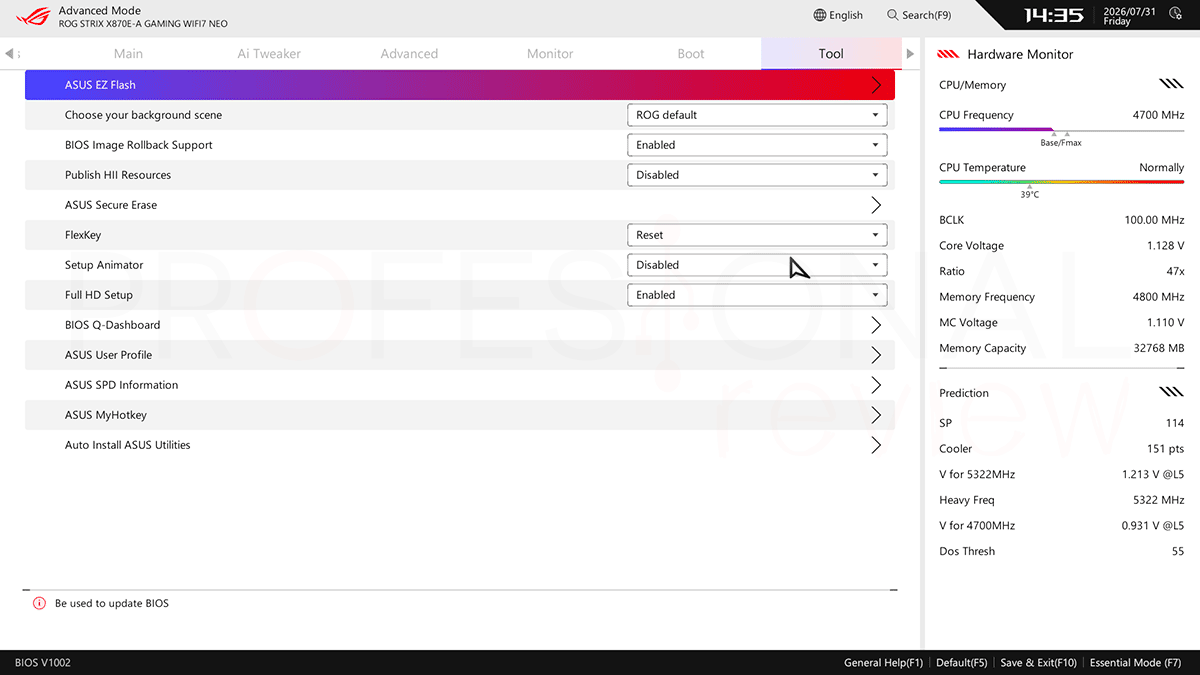Select the Tool tab
1200x675 pixels.
831,54
